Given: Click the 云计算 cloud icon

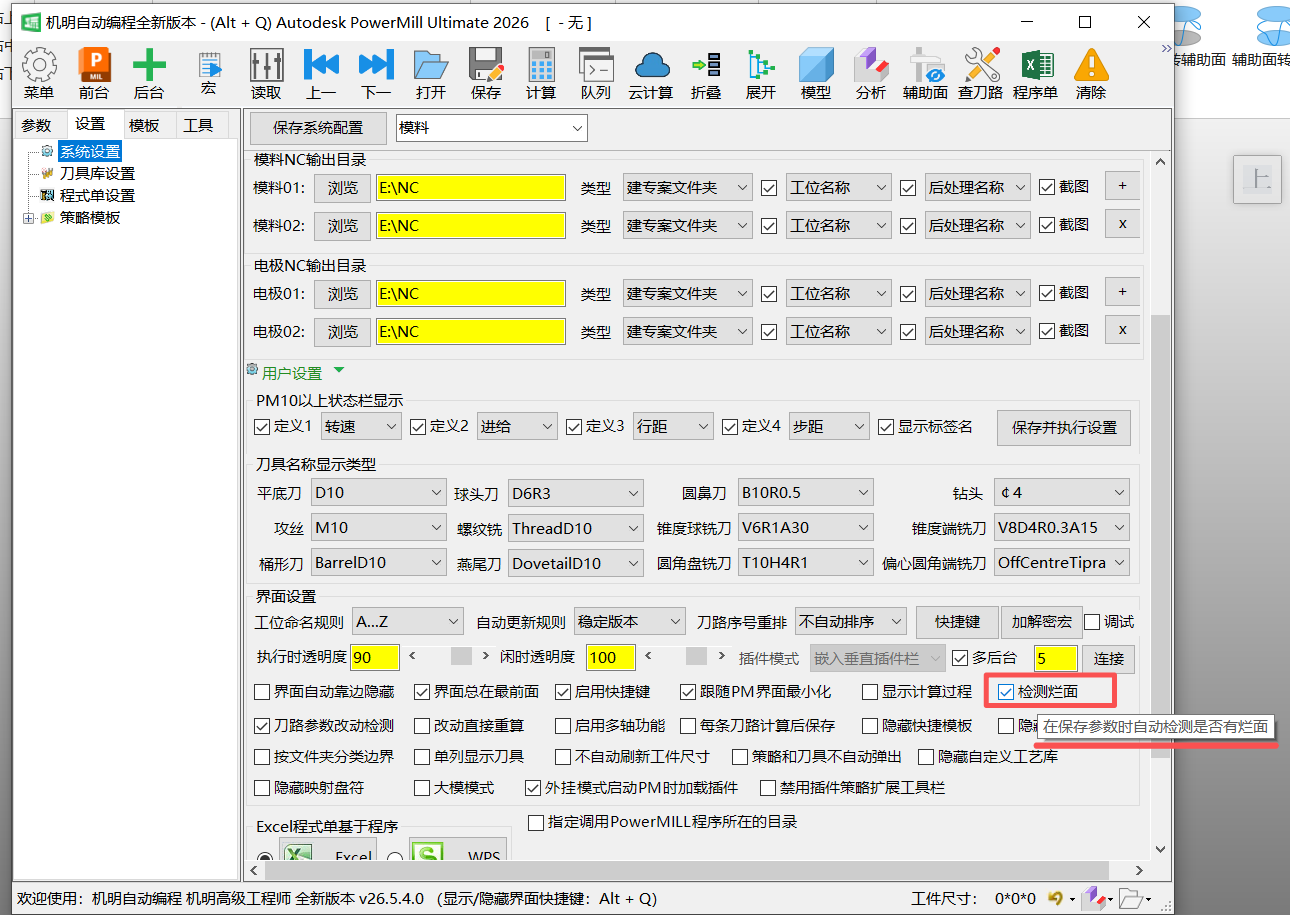Looking at the screenshot, I should click(651, 73).
